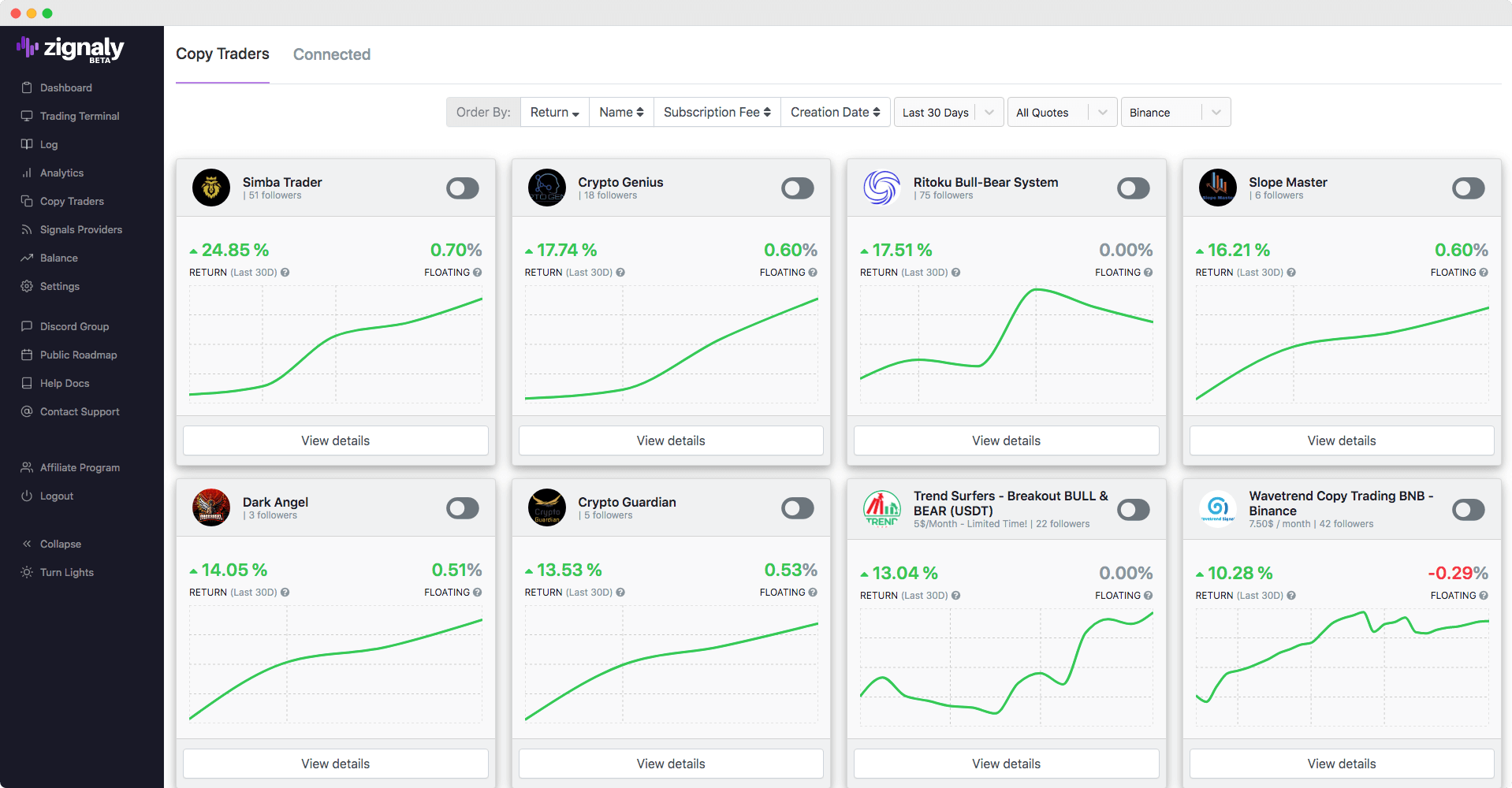Open the Binance exchange dropdown
The height and width of the screenshot is (788, 1512).
[1175, 113]
